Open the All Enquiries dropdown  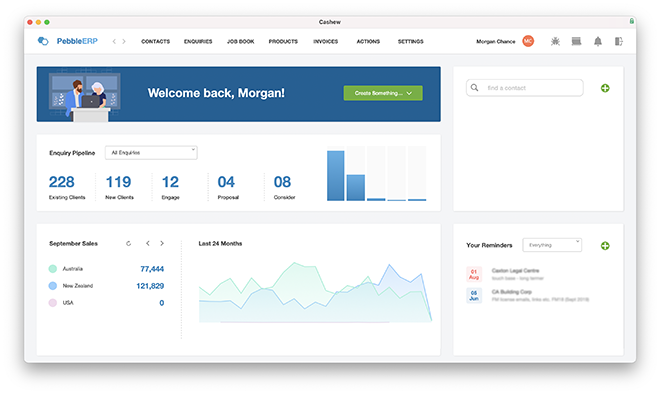[x=151, y=153]
